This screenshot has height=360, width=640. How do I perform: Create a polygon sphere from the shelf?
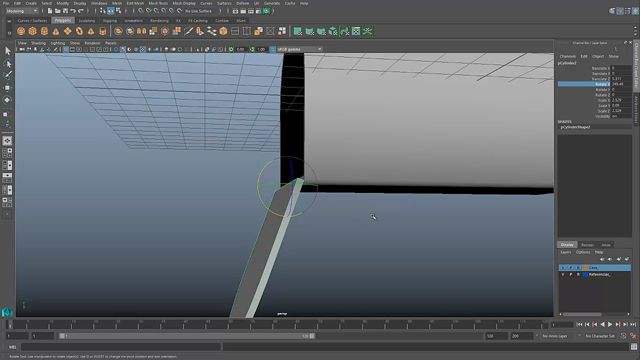click(x=21, y=31)
